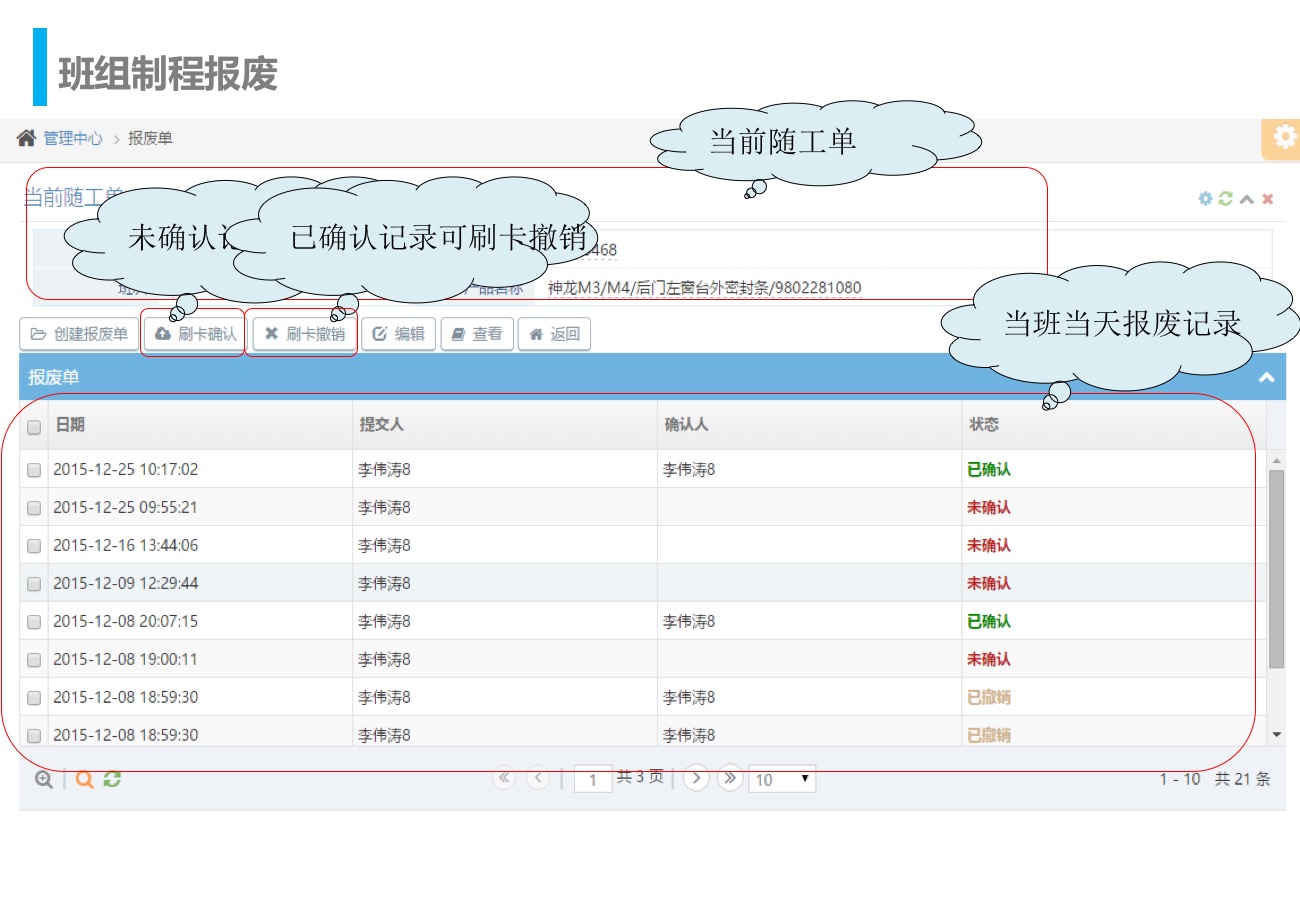Open the rows-per-page dropdown showing 10
Viewport: 1300px width, 900px height.
783,780
